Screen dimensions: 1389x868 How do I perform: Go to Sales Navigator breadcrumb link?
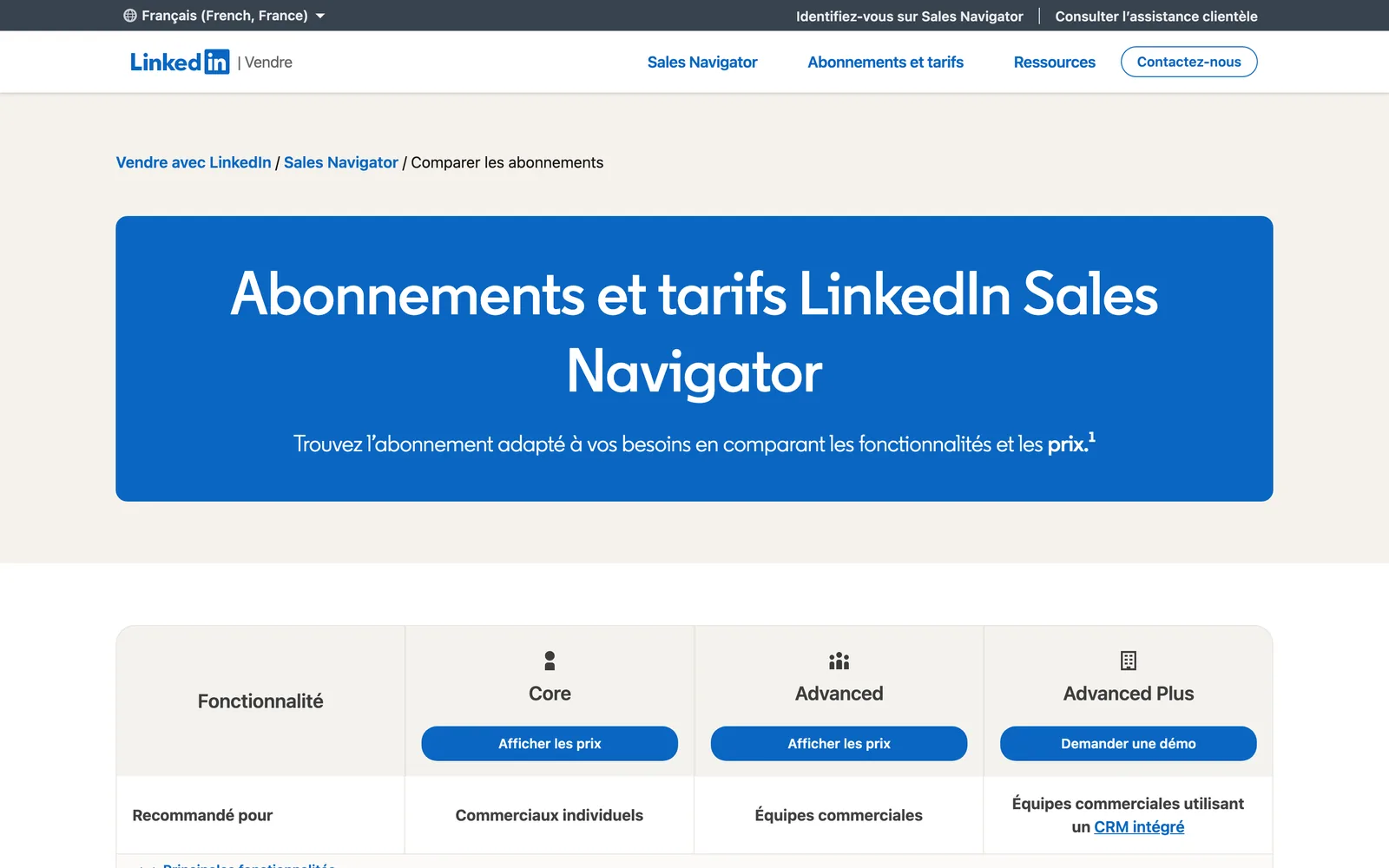click(341, 162)
